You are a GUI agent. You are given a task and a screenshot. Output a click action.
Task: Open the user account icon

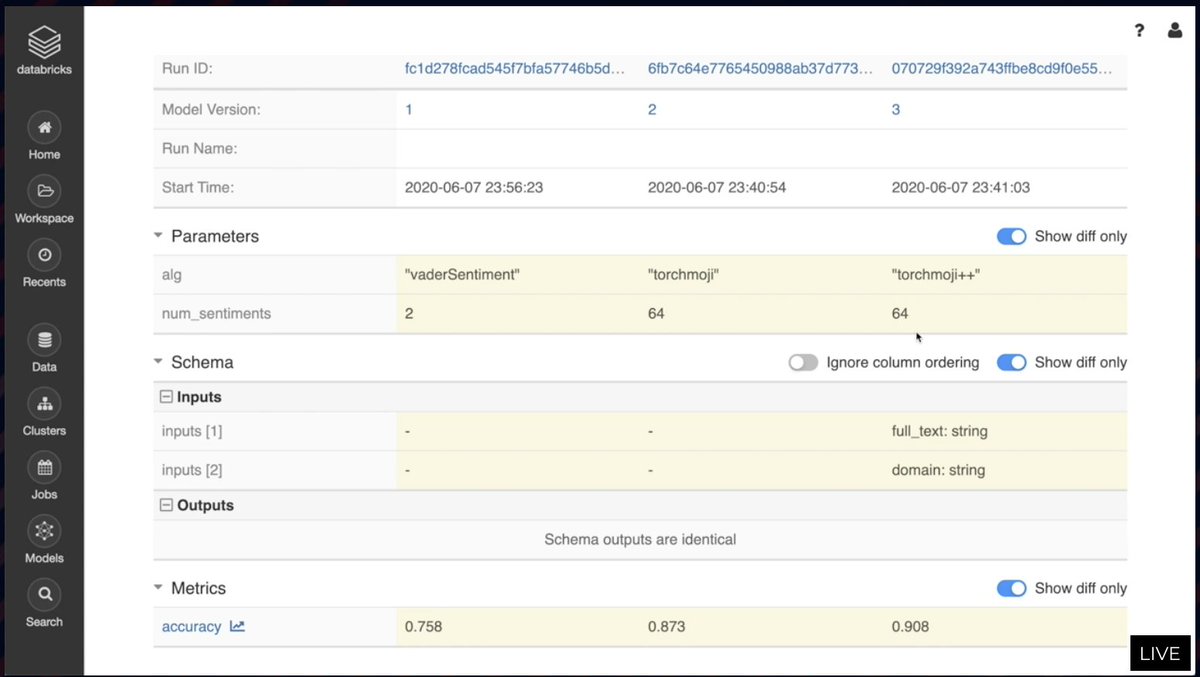(1174, 30)
